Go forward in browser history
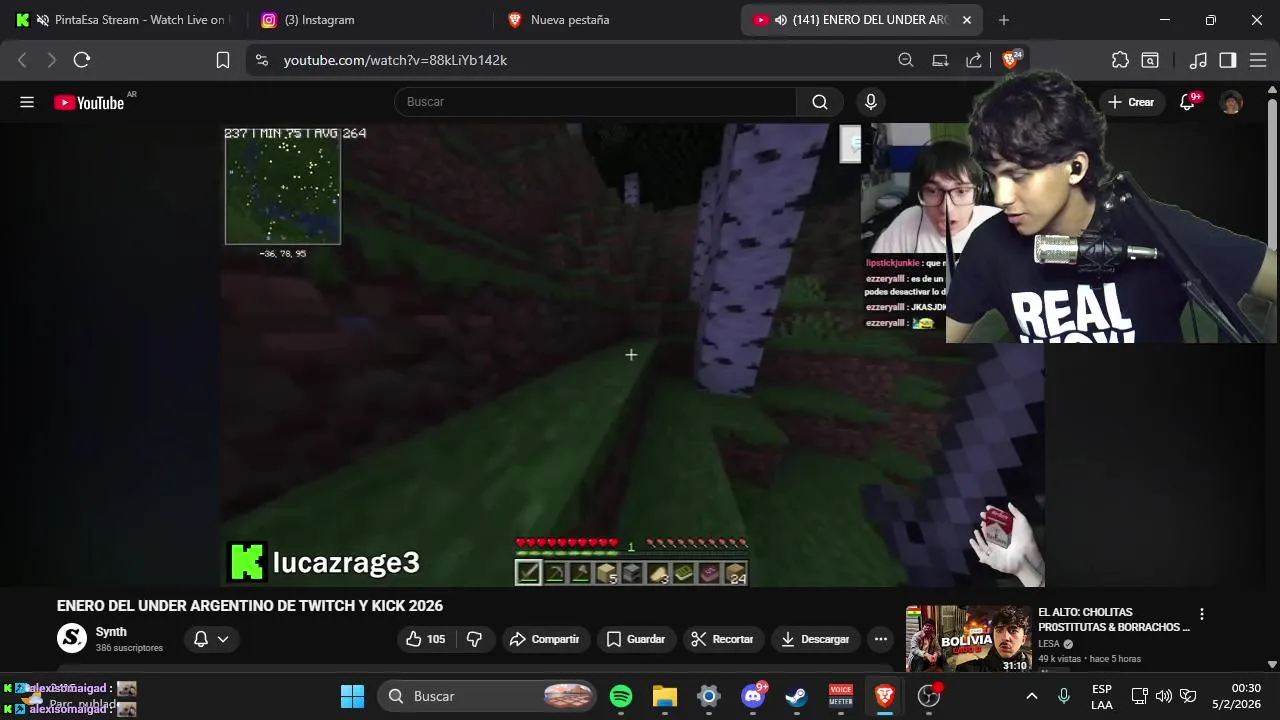 pyautogui.click(x=52, y=60)
